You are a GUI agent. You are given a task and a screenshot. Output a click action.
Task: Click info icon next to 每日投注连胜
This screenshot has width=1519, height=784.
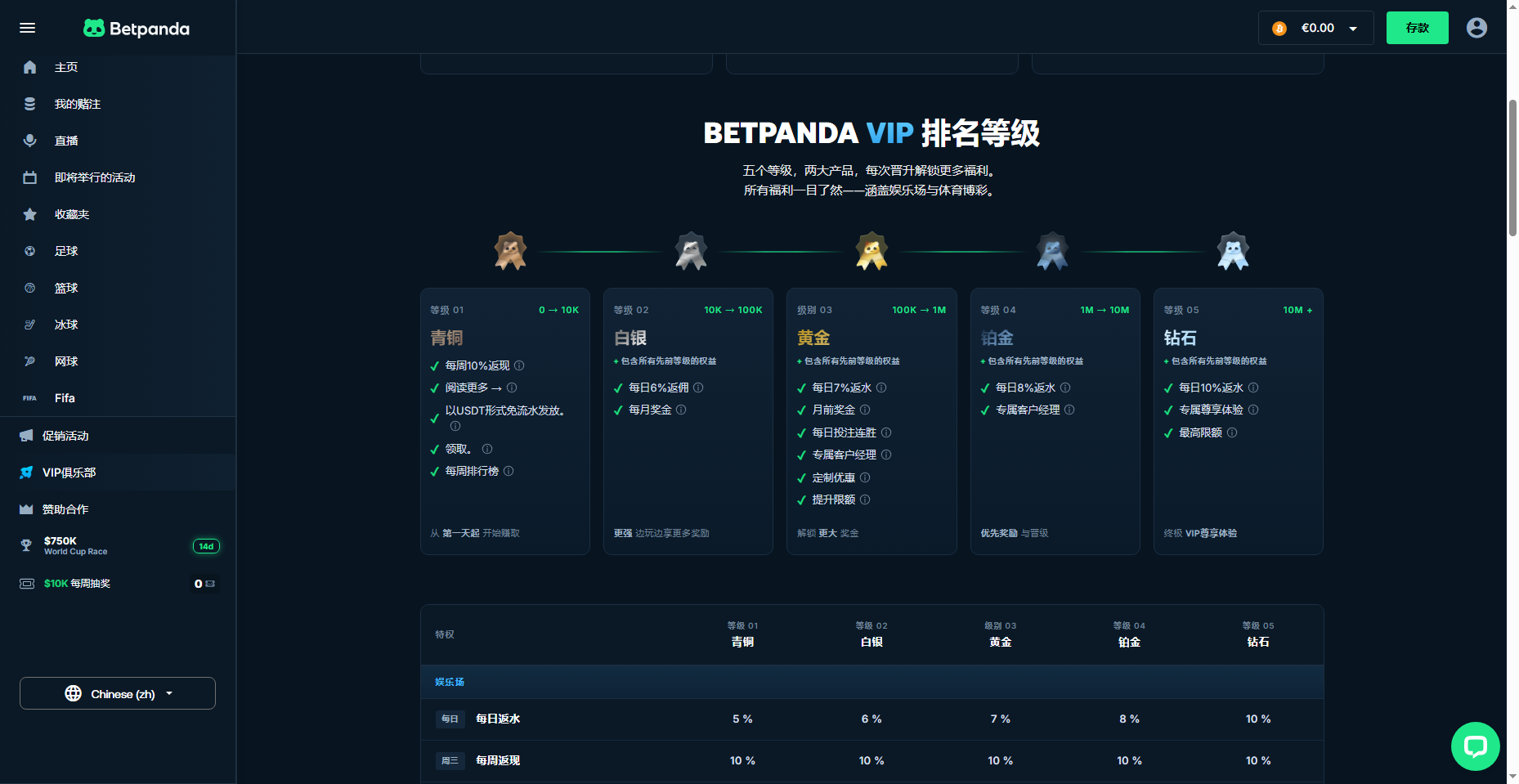886,432
